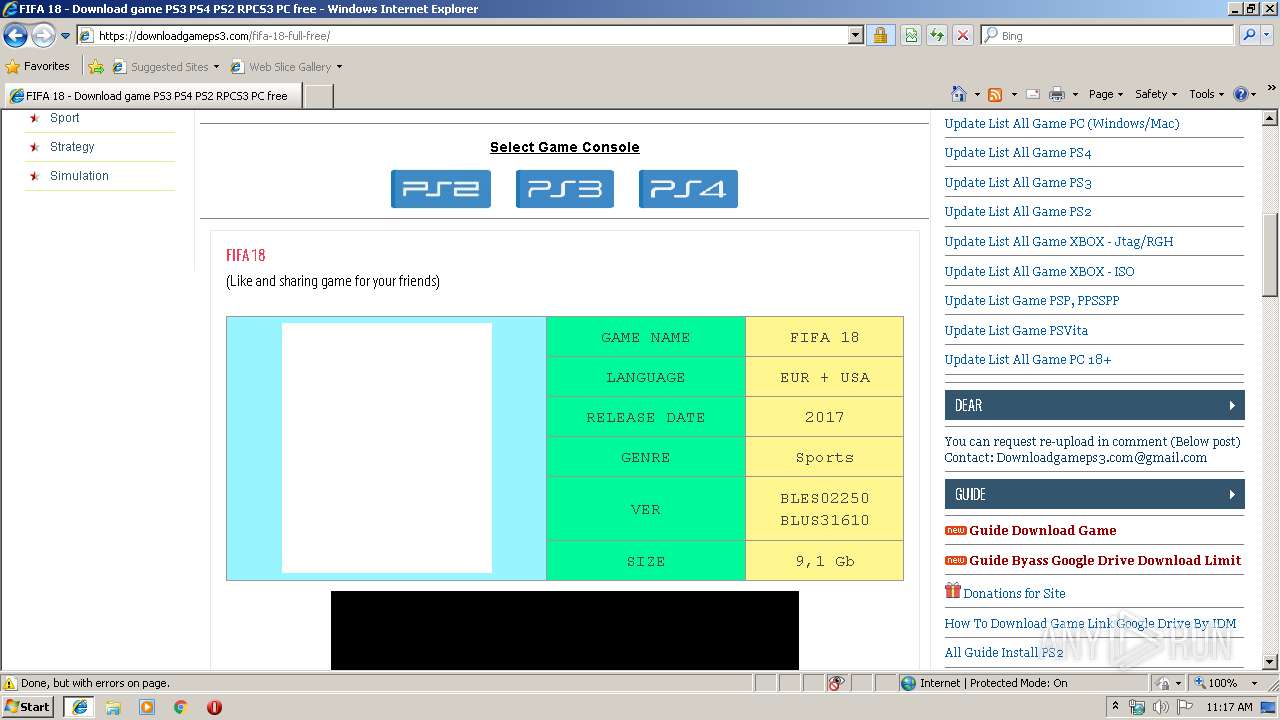Open Suggested Sites link
Image resolution: width=1280 pixels, height=720 pixels.
pos(165,67)
